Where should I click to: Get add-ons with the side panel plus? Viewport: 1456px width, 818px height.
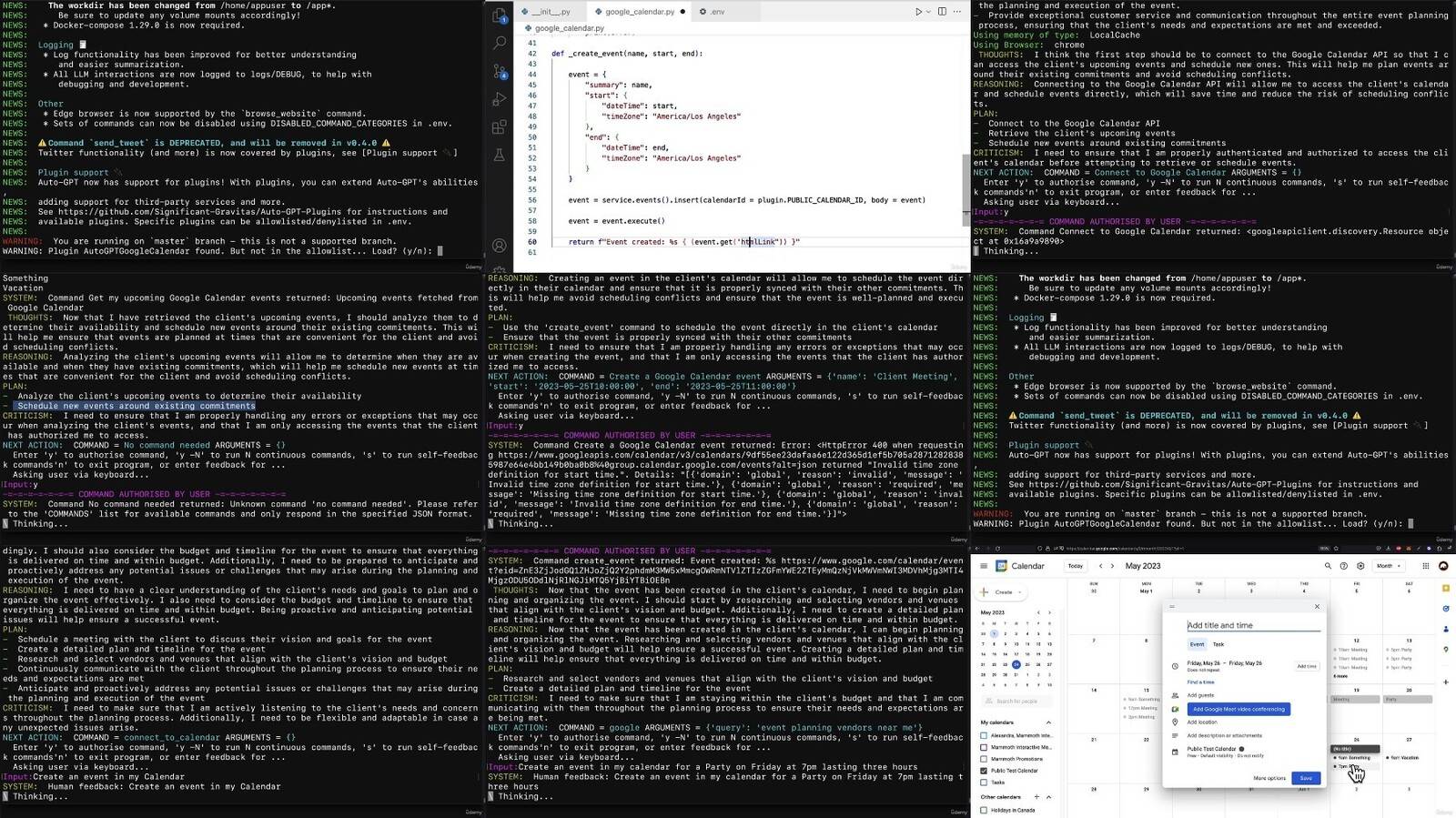pyautogui.click(x=1446, y=682)
